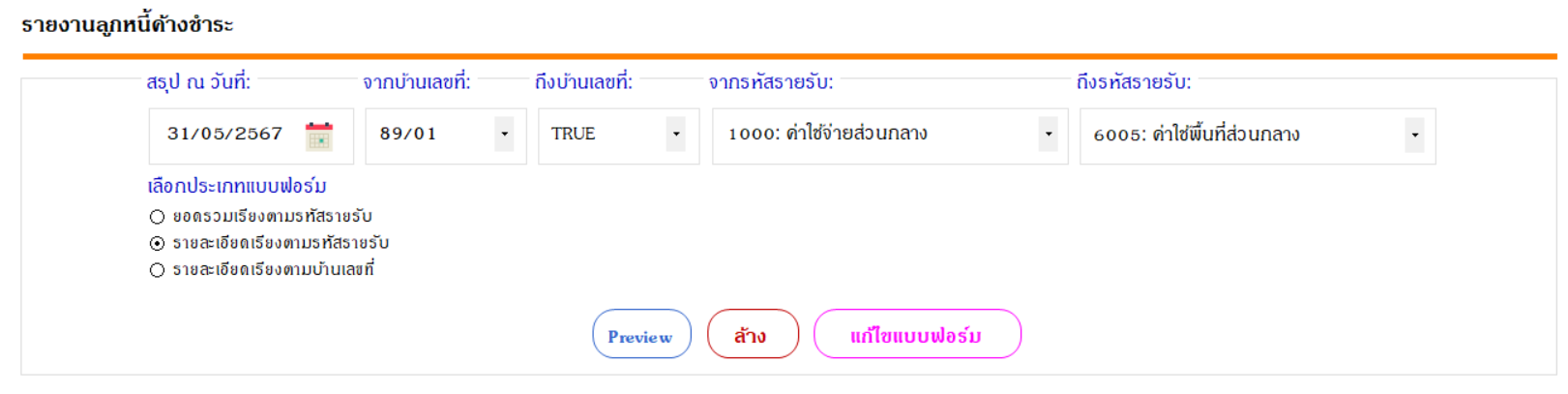The width and height of the screenshot is (1568, 394).
Task: Click the แก้ไขแบบฟอร์ม button
Action: coord(917,334)
